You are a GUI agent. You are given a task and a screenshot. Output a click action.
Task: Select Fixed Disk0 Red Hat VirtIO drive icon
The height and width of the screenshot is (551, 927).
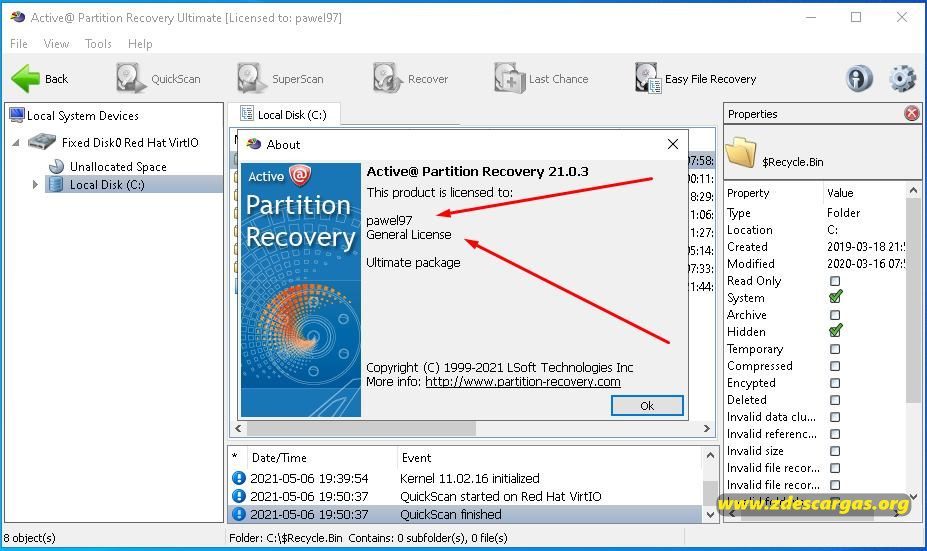click(x=42, y=142)
